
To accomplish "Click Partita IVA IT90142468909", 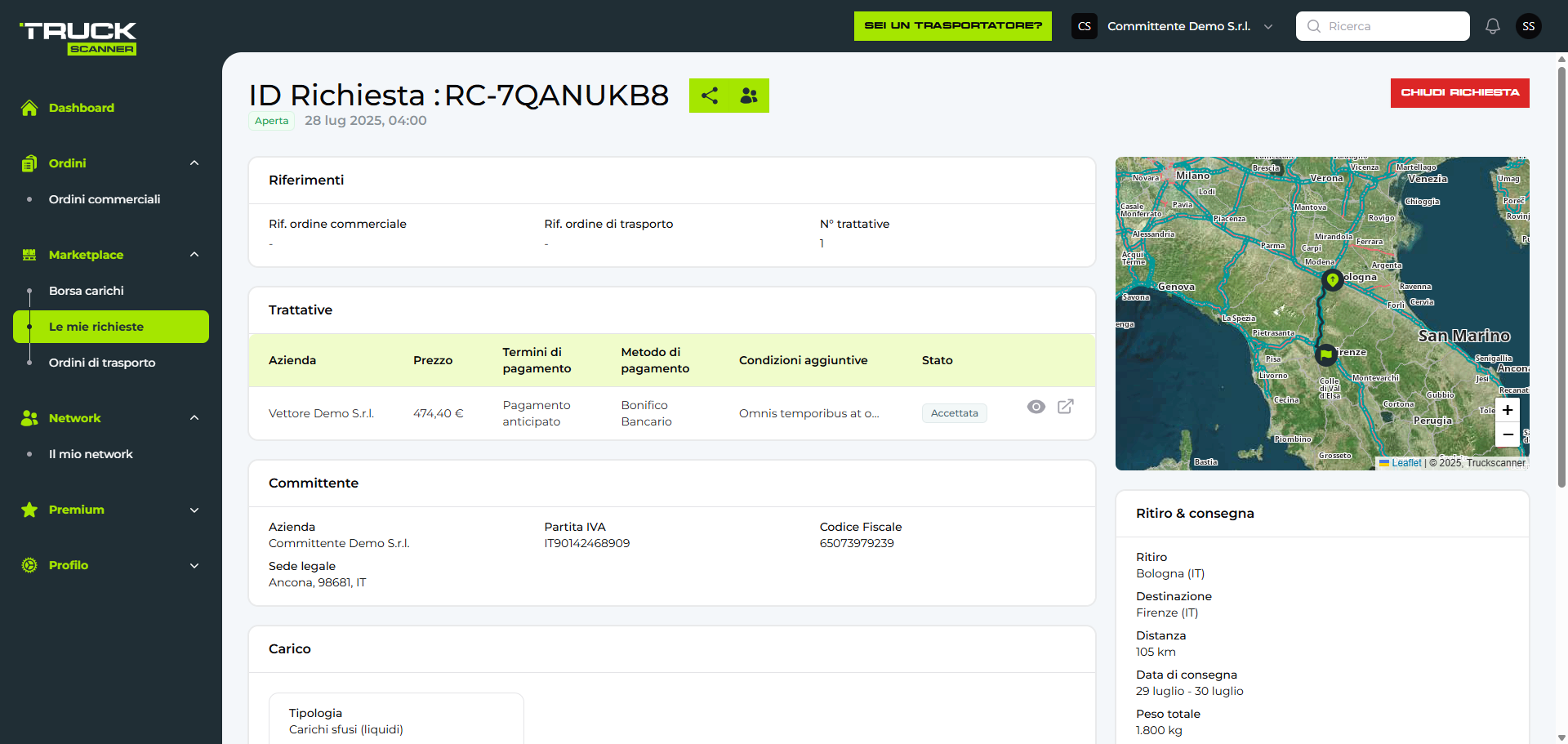I will click(587, 543).
